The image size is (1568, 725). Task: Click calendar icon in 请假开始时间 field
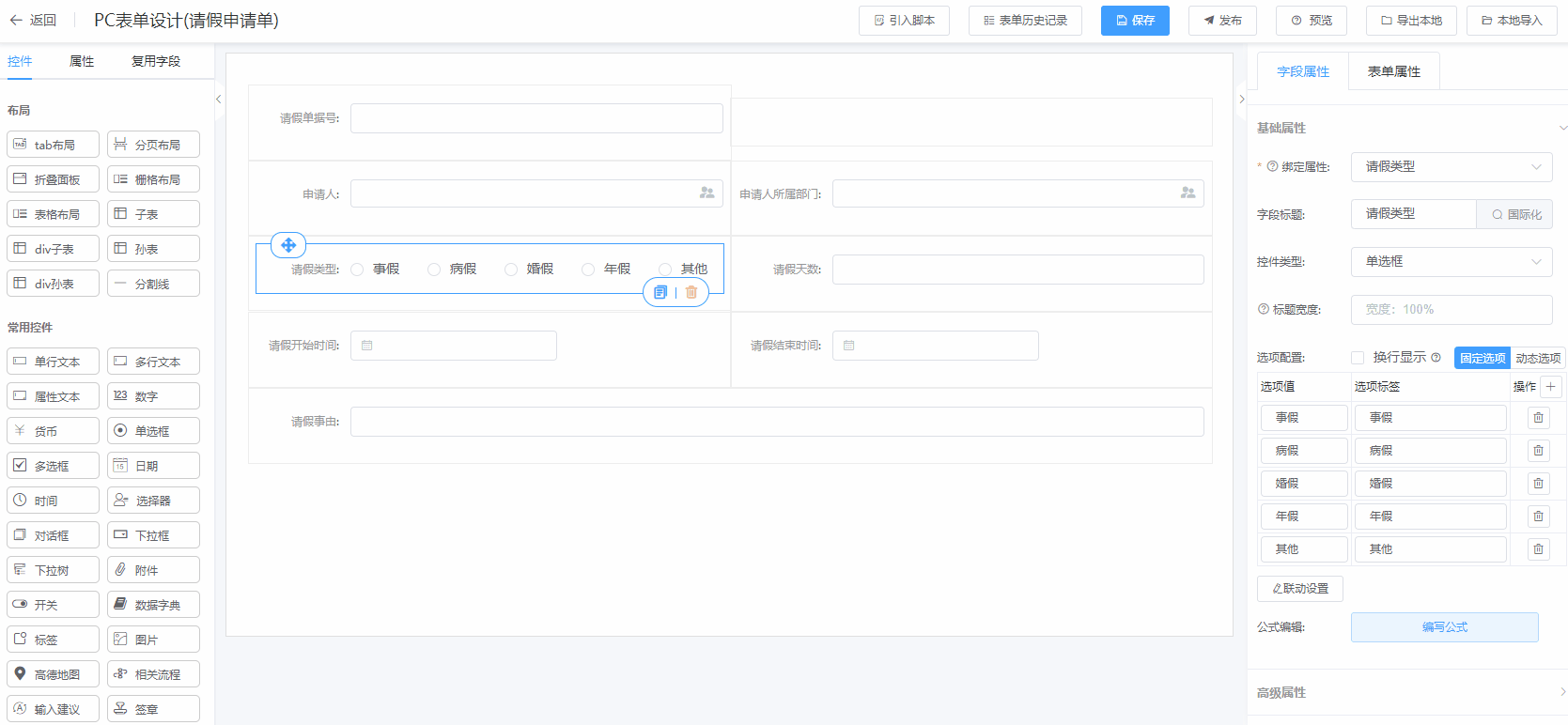click(367, 346)
